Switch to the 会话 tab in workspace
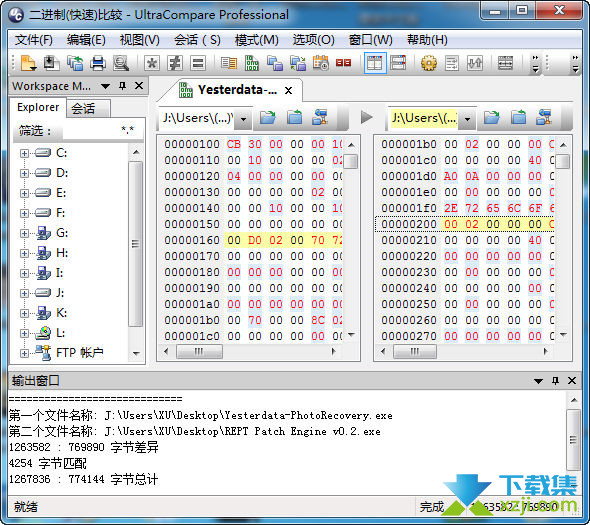Screen dimensions: 590x525 (88, 109)
